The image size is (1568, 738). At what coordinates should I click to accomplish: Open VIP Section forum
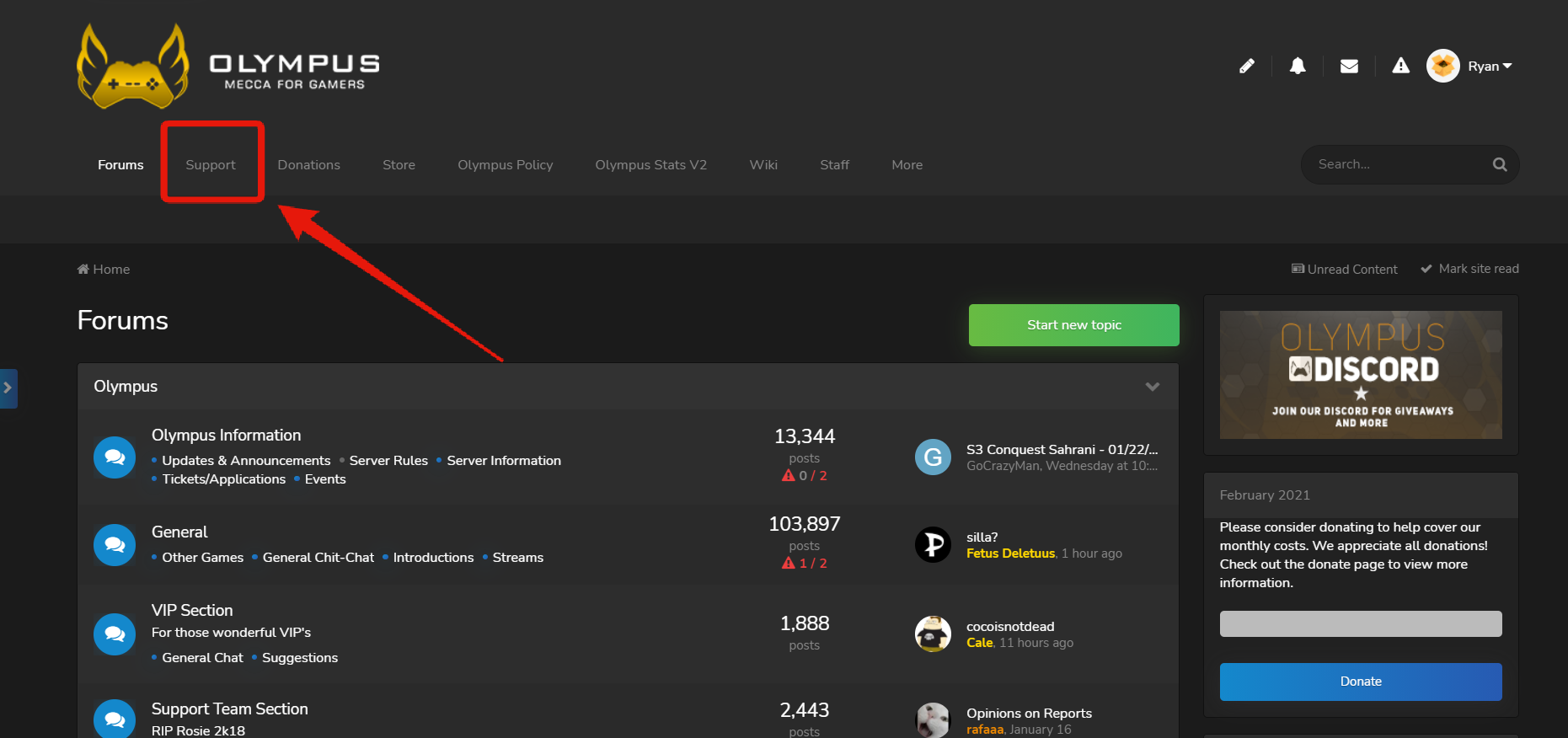(192, 611)
